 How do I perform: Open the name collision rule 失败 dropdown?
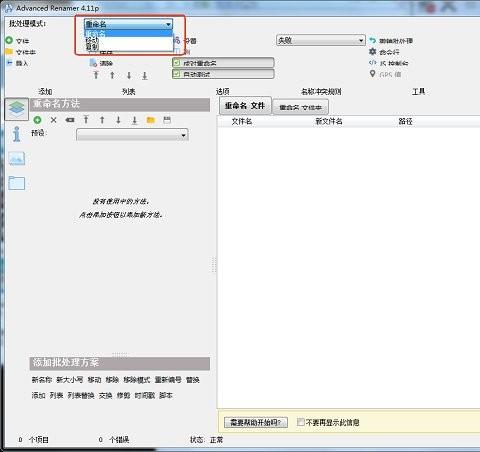point(321,40)
